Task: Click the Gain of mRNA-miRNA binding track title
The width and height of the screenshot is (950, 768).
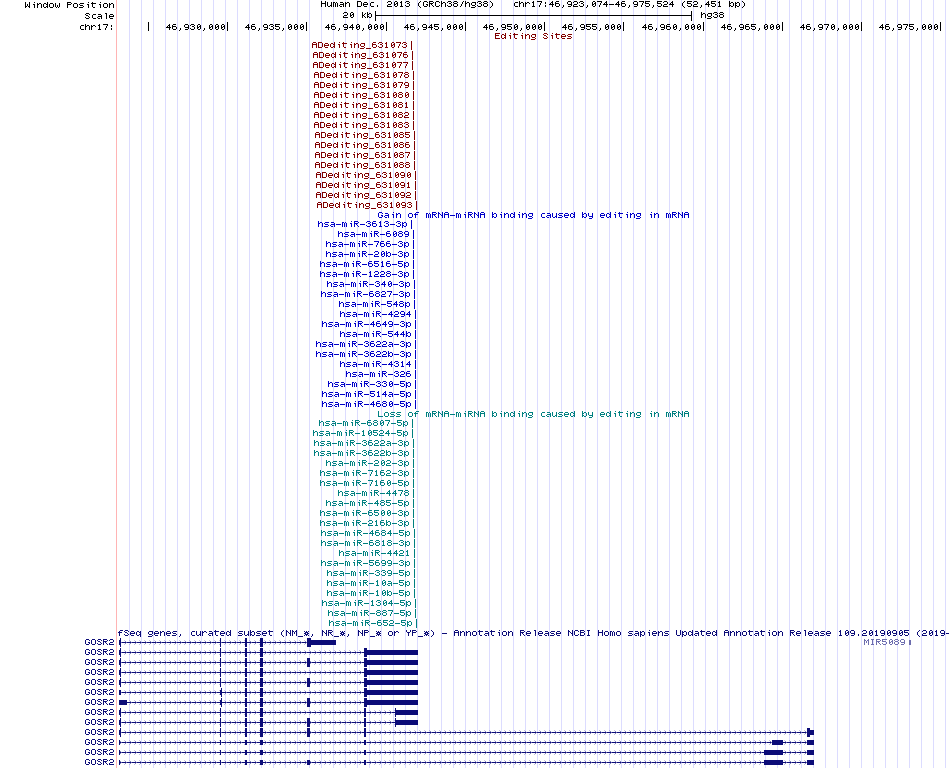Action: [533, 215]
